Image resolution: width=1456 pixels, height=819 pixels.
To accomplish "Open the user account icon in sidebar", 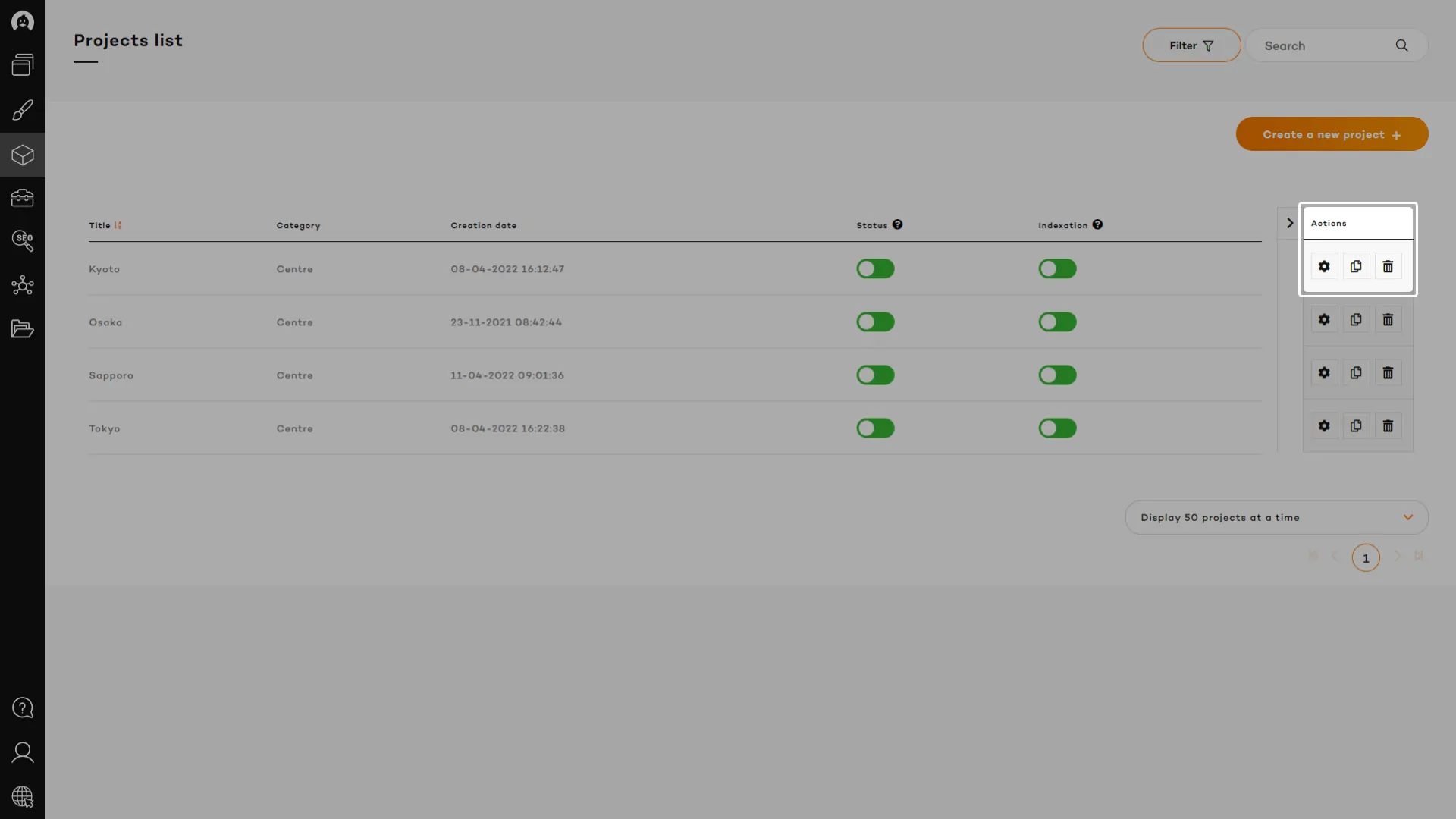I will [x=23, y=752].
